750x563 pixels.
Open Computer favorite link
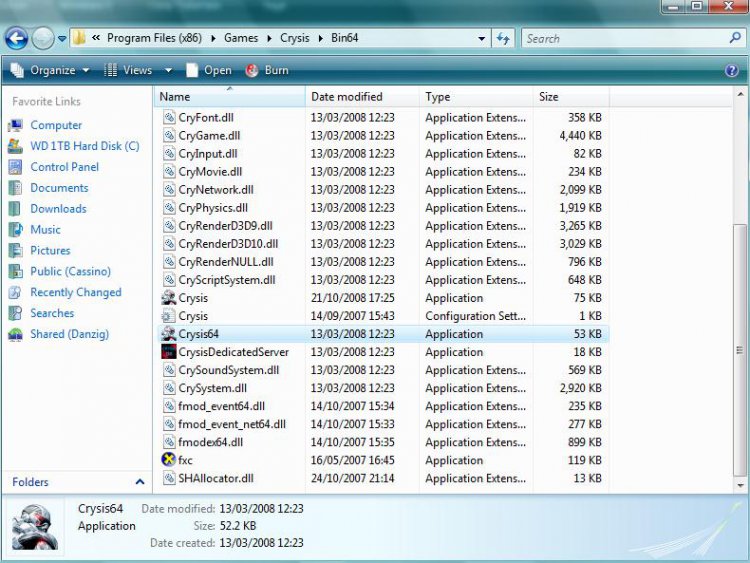(x=56, y=125)
